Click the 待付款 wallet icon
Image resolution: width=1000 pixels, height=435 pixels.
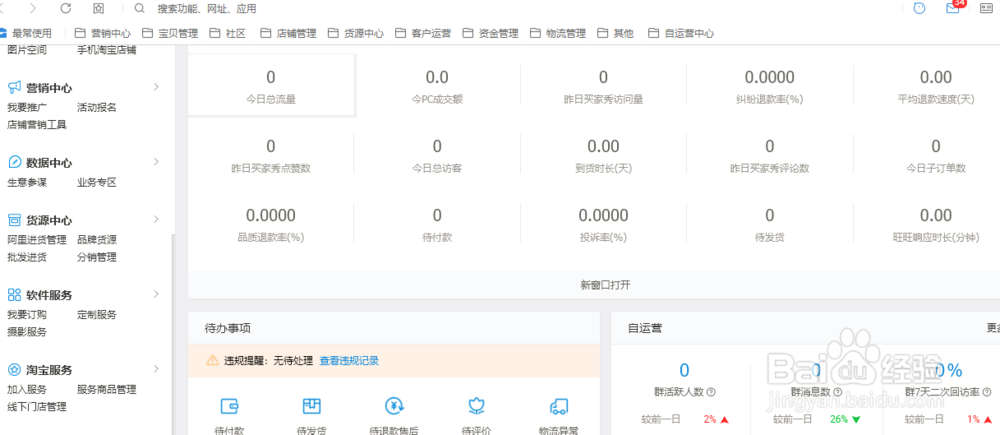point(229,406)
